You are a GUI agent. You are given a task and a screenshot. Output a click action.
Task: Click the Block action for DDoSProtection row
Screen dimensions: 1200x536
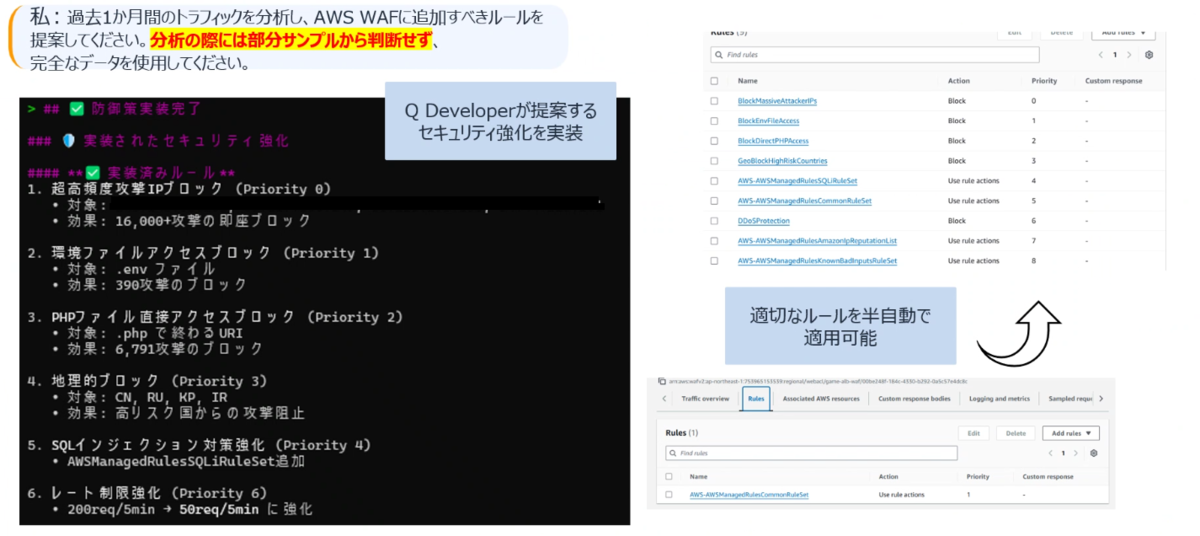click(957, 221)
